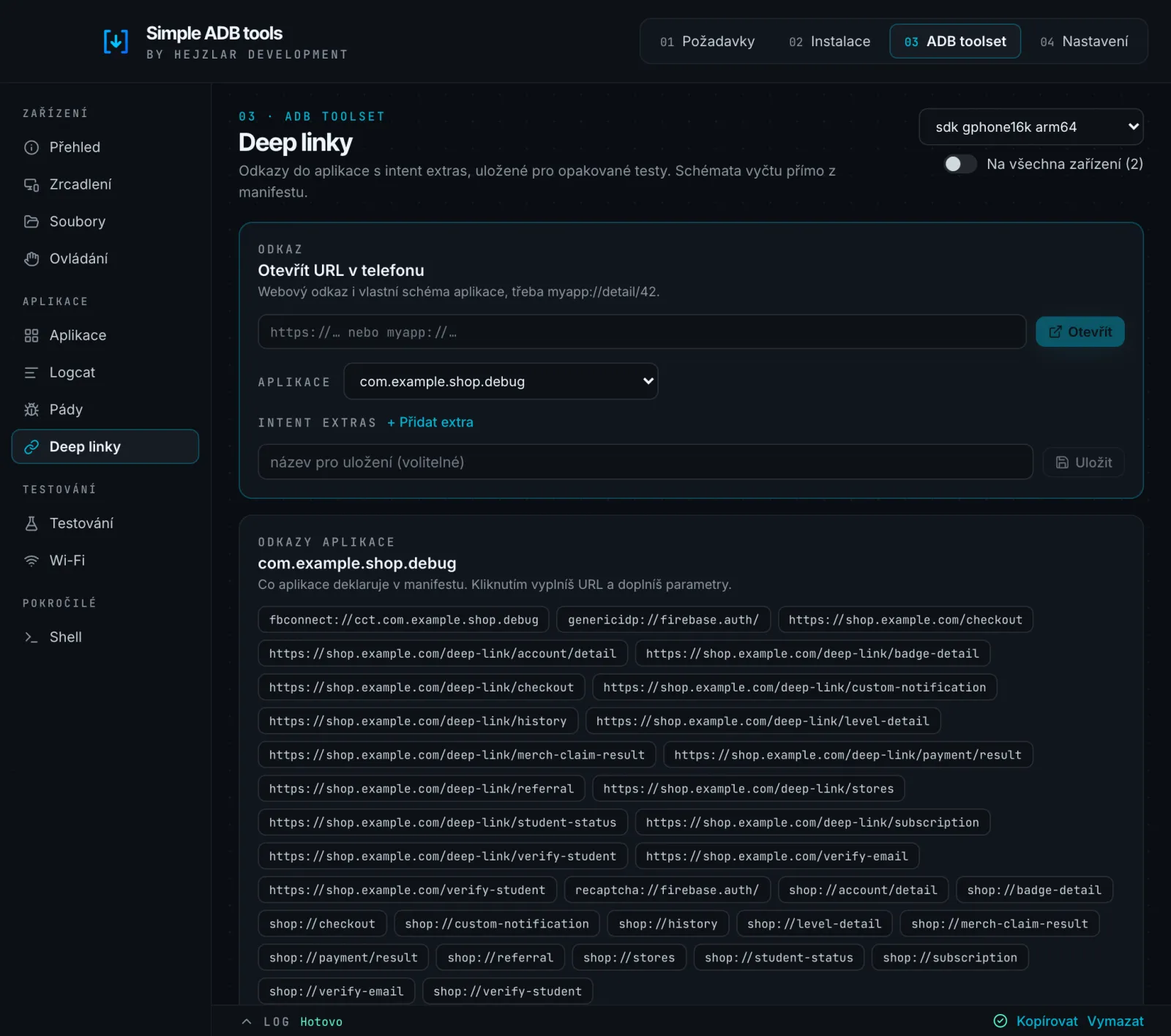Click the Otevřít button

[x=1080, y=332]
